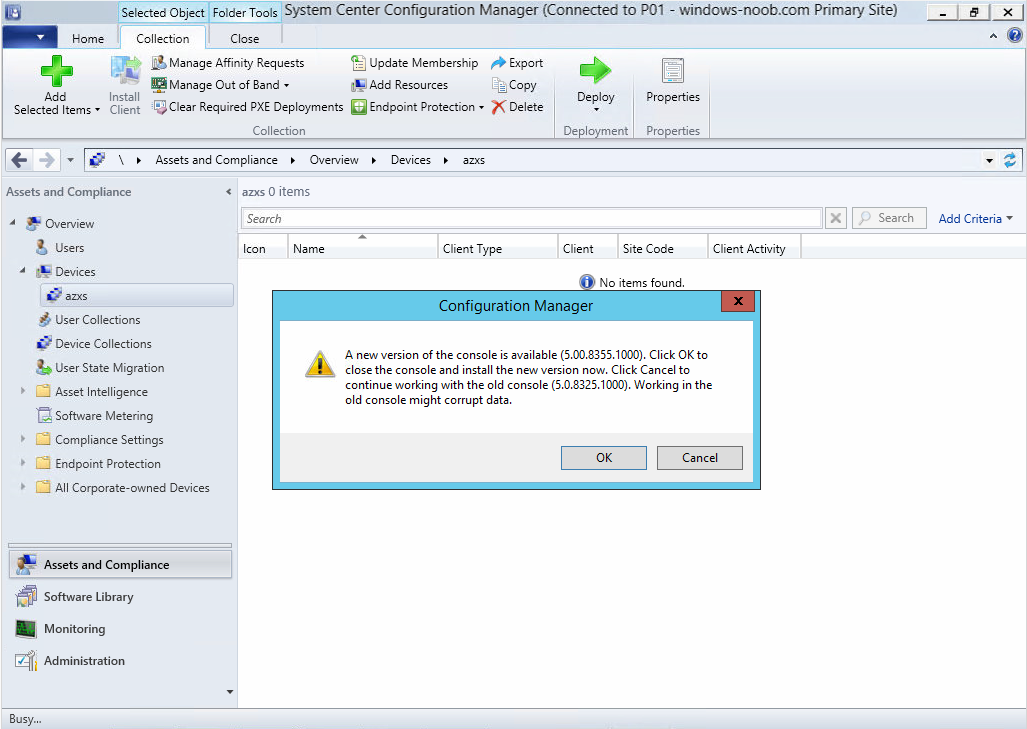
Task: Click the Selected Object contextual tab
Action: 162,12
